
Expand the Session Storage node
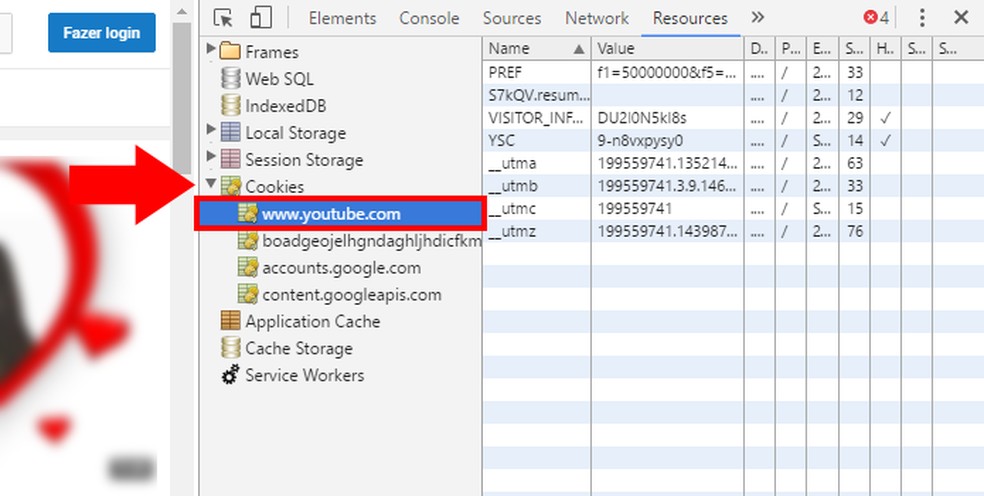(x=211, y=157)
